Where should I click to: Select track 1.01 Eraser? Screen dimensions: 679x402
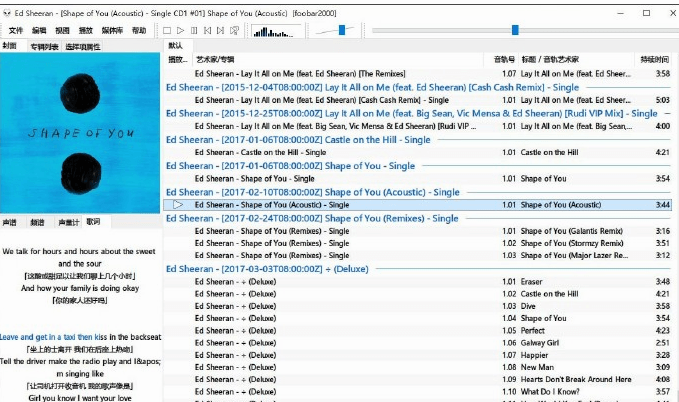[x=418, y=282]
